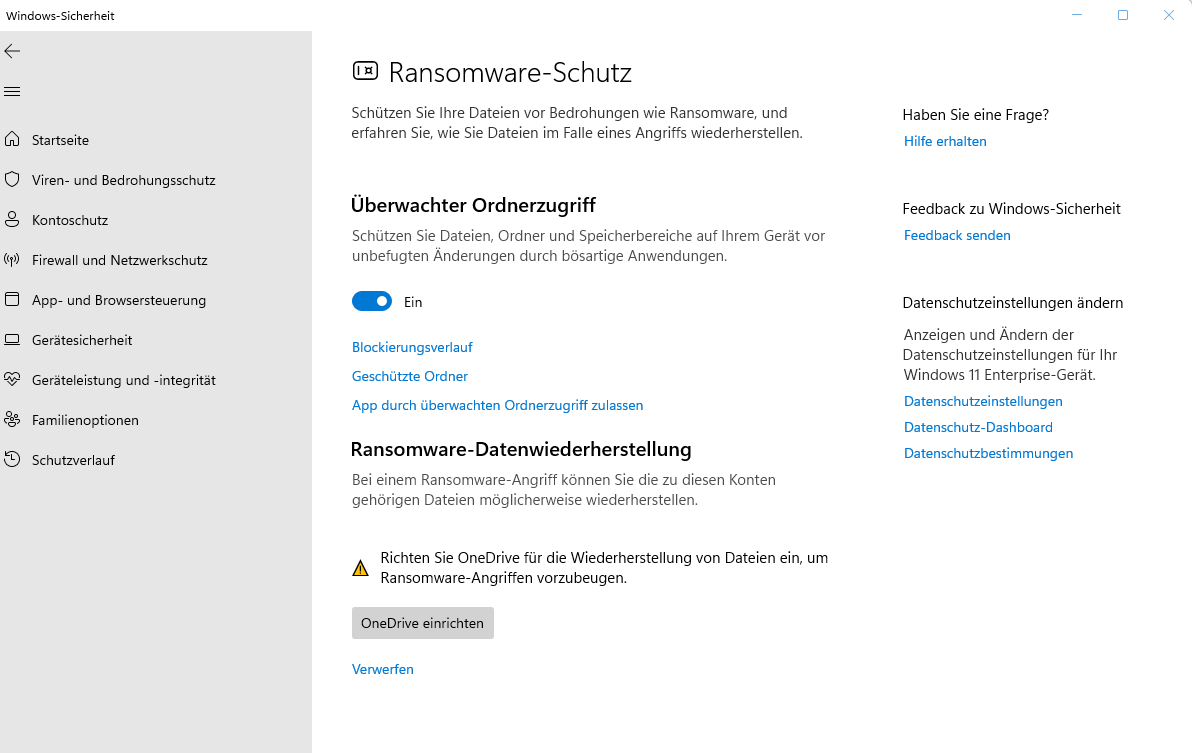Click the Hilfe erhalten link
1192x753 pixels.
click(945, 141)
